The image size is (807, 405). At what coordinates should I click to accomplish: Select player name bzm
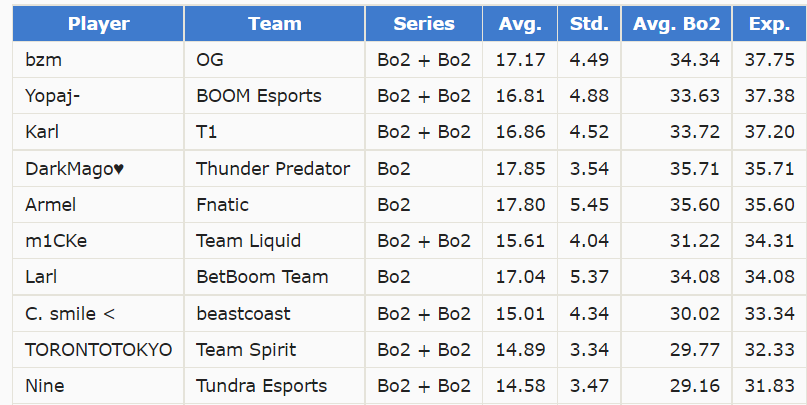point(42,60)
